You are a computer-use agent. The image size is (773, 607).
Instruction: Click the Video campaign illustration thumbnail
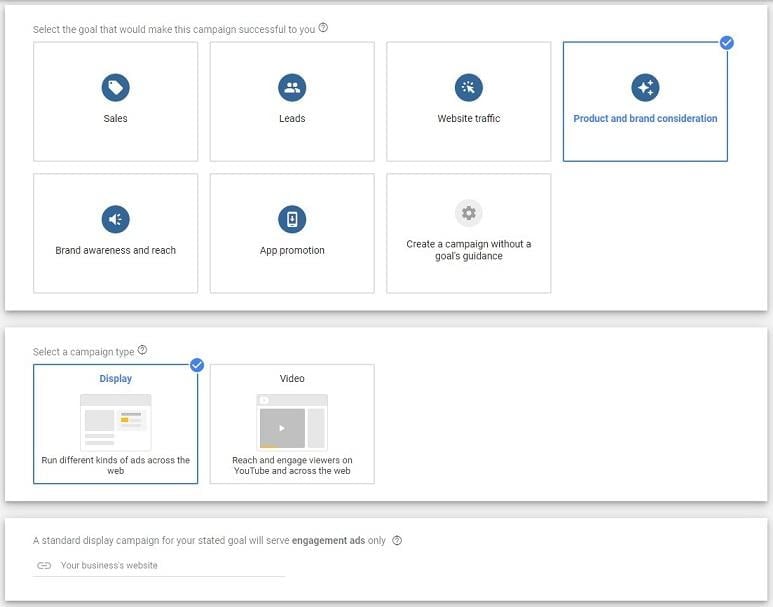click(x=292, y=422)
